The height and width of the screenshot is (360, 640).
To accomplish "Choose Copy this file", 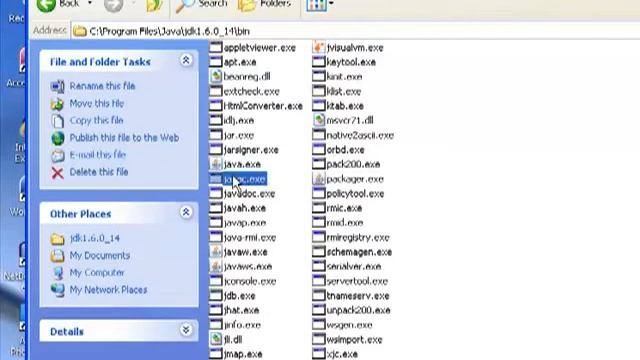I will (96, 120).
